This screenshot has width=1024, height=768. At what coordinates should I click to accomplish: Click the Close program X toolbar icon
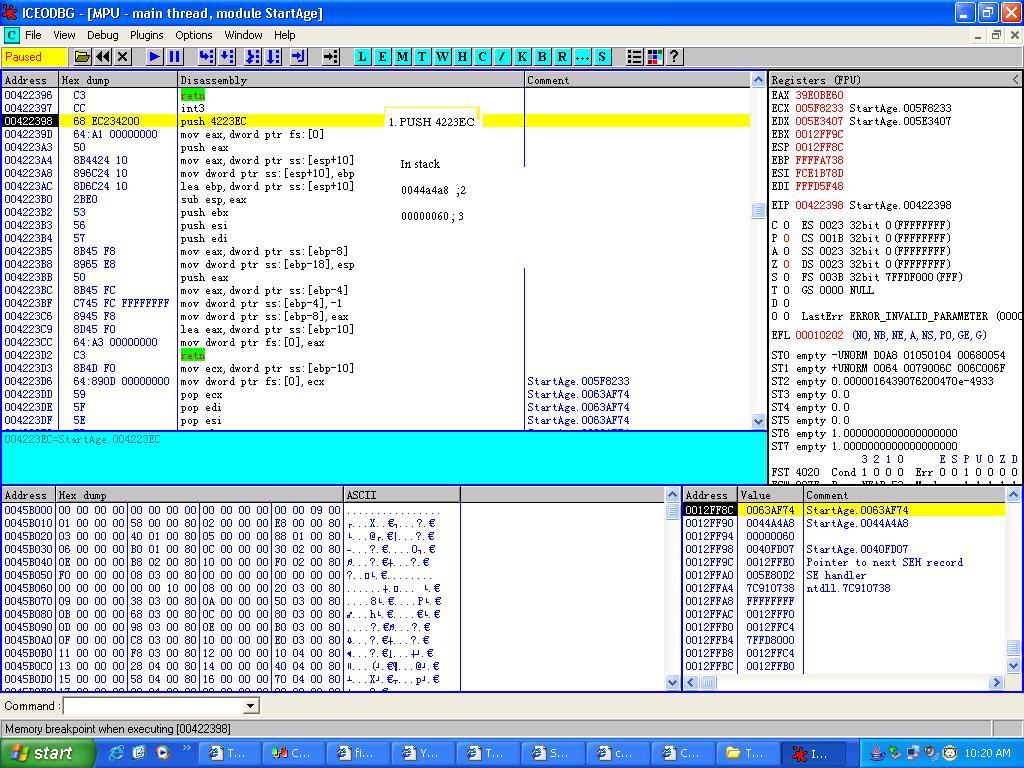click(123, 57)
